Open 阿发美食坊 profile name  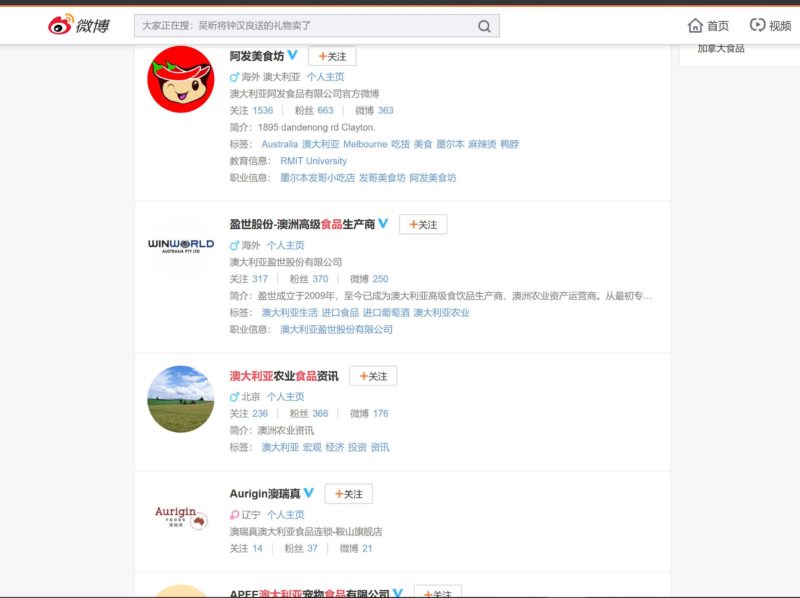pyautogui.click(x=257, y=56)
